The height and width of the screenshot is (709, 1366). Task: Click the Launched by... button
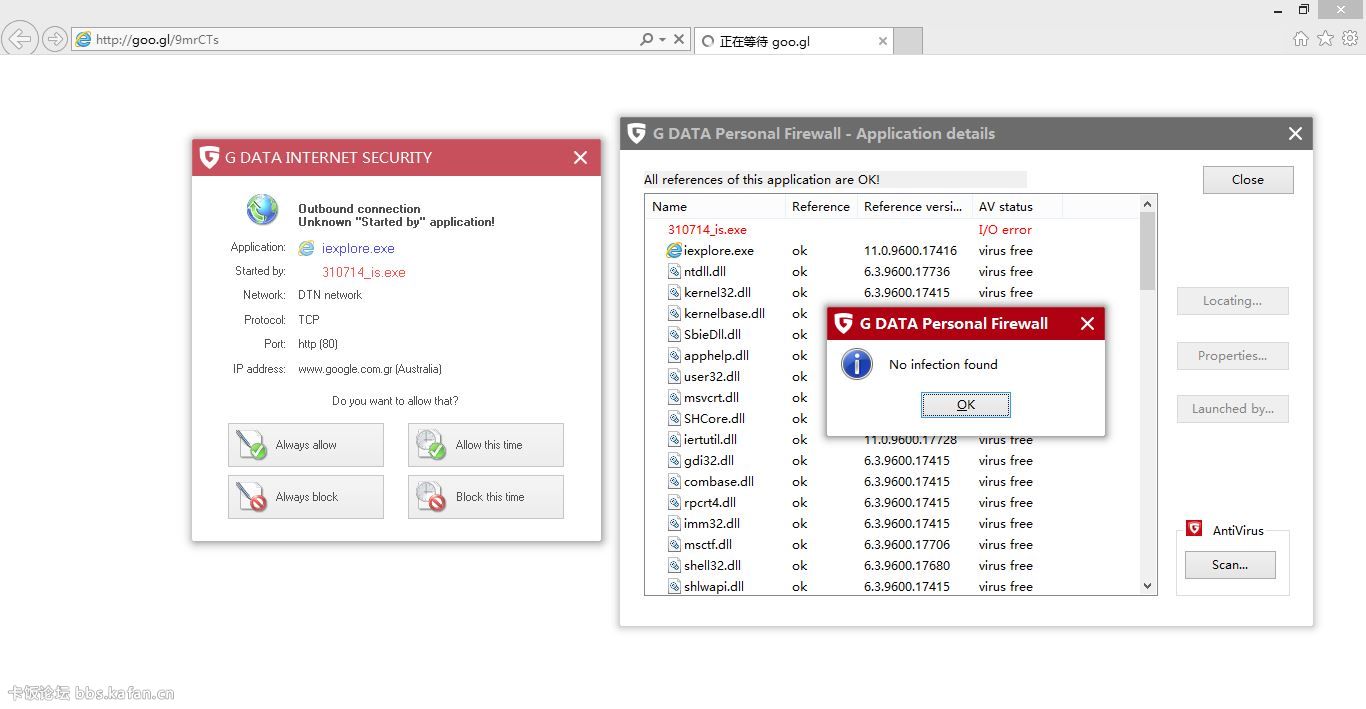click(x=1232, y=409)
